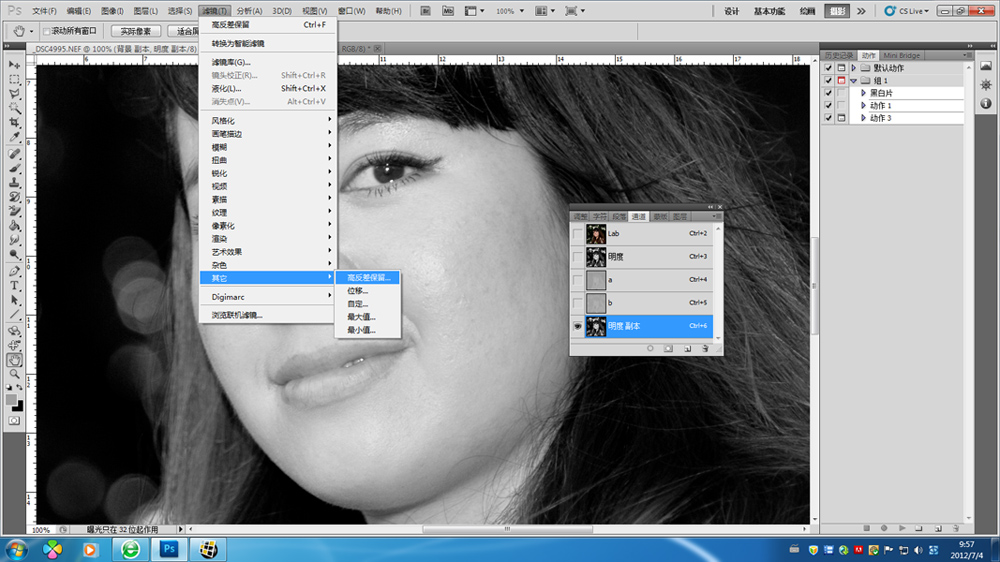Collapse the 组 1 action group

coord(853,81)
